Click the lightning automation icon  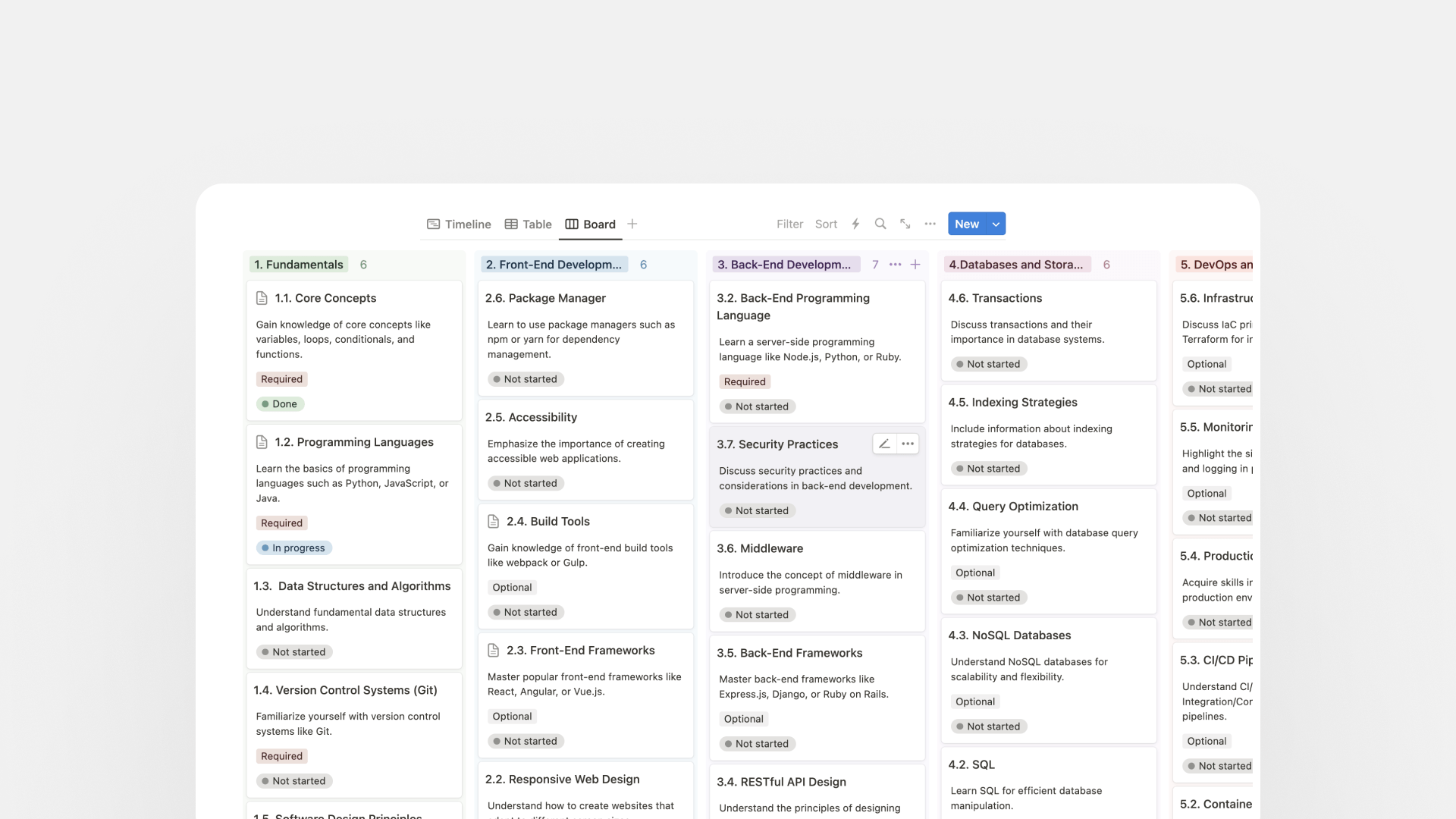coord(855,224)
